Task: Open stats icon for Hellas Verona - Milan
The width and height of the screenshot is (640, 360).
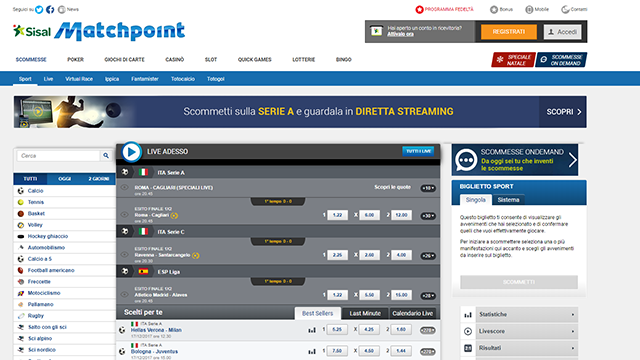Action: [312, 330]
